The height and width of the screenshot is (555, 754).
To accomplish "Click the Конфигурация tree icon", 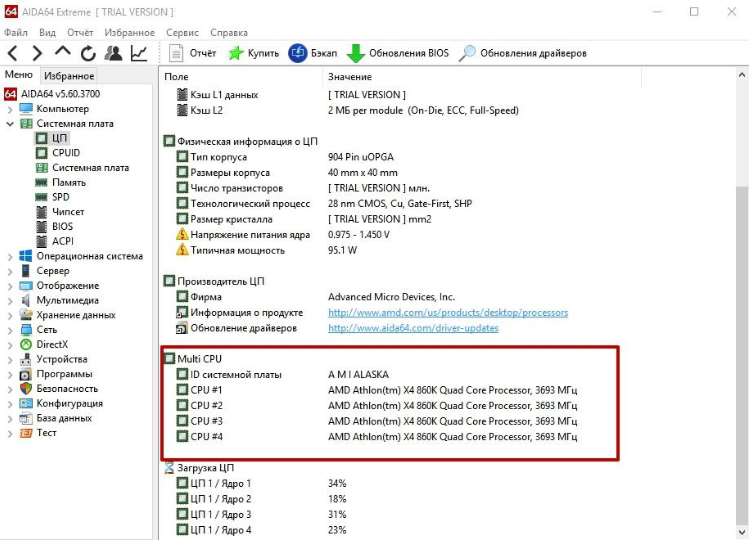I will 25,404.
